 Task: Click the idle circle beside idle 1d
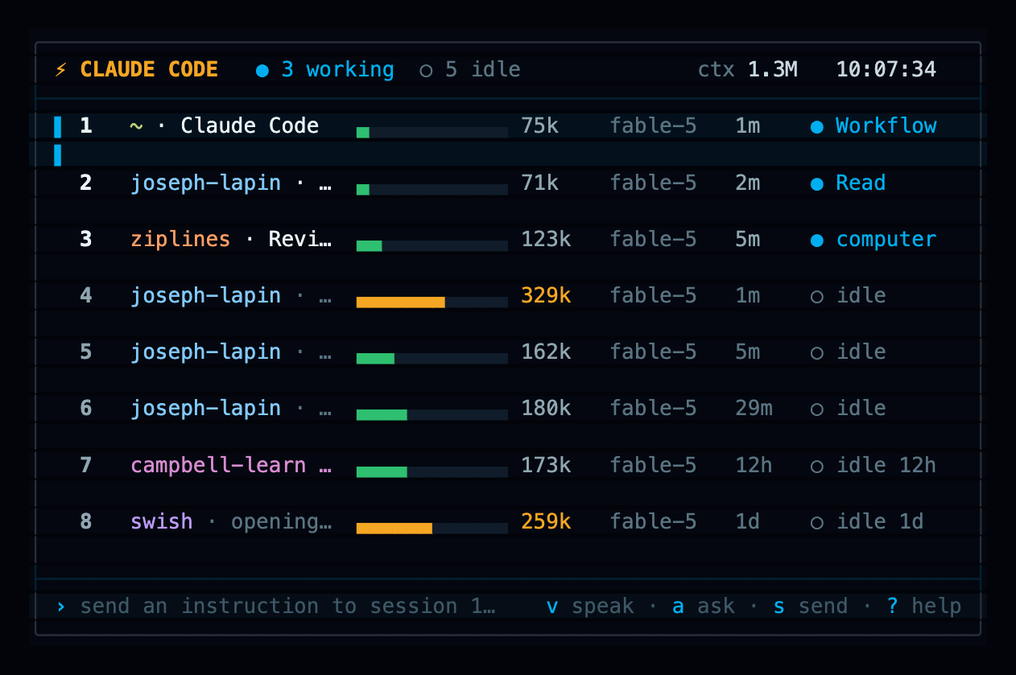tap(817, 523)
